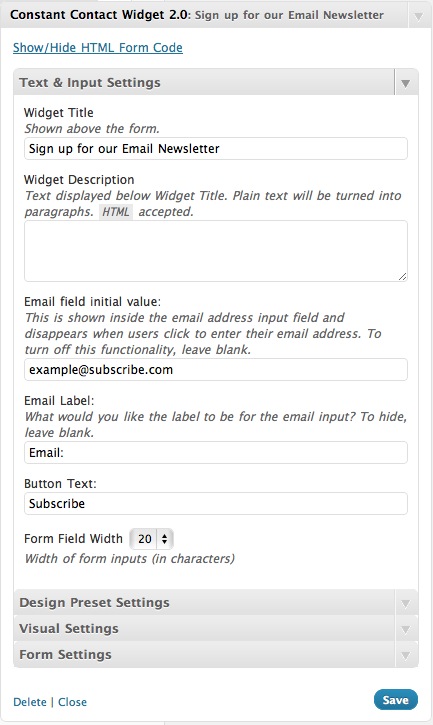Image resolution: width=433 pixels, height=725 pixels.
Task: Click the Widget Description resize handle
Action: 402,276
